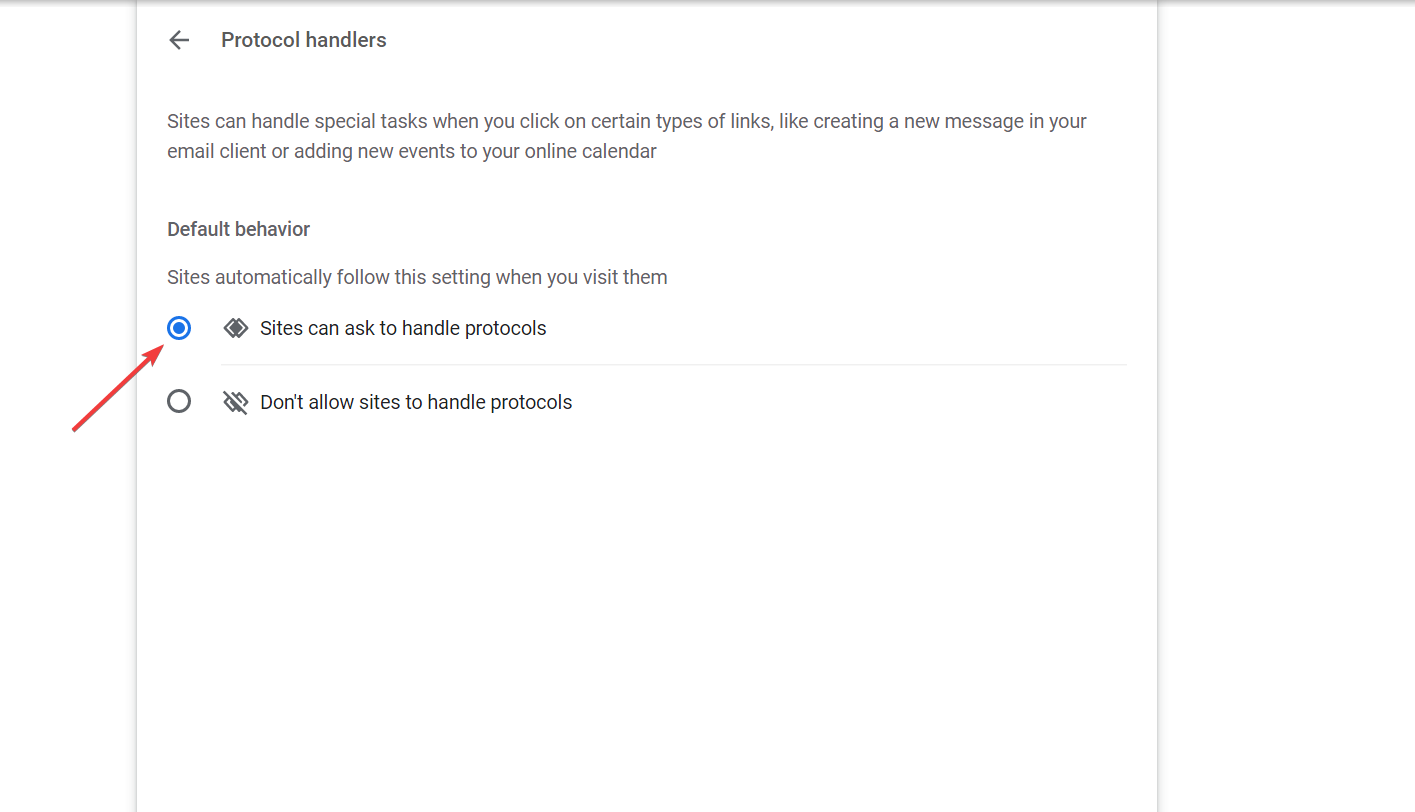Click the protocol handler icon next to Sites can ask
Image resolution: width=1415 pixels, height=812 pixels.
point(235,328)
